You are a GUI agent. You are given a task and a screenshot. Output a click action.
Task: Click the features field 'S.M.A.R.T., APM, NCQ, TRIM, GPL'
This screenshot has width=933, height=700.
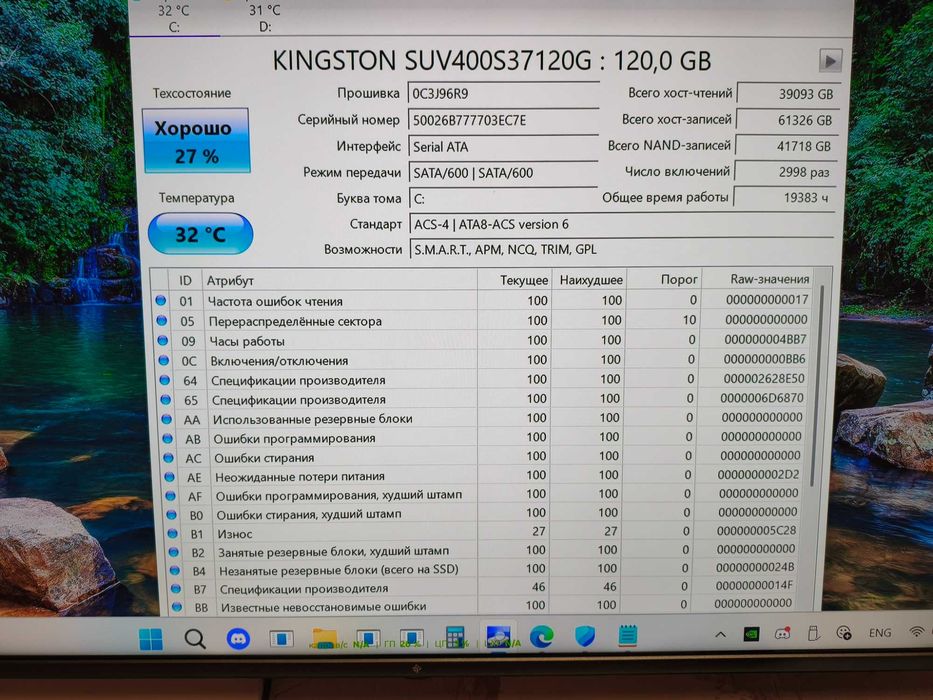621,249
